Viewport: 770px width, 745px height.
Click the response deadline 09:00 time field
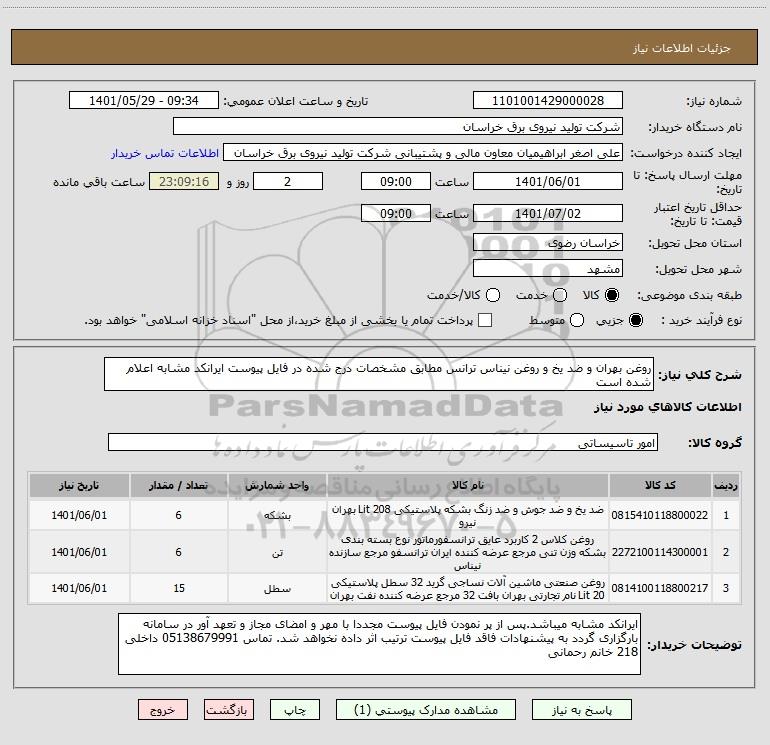point(396,181)
